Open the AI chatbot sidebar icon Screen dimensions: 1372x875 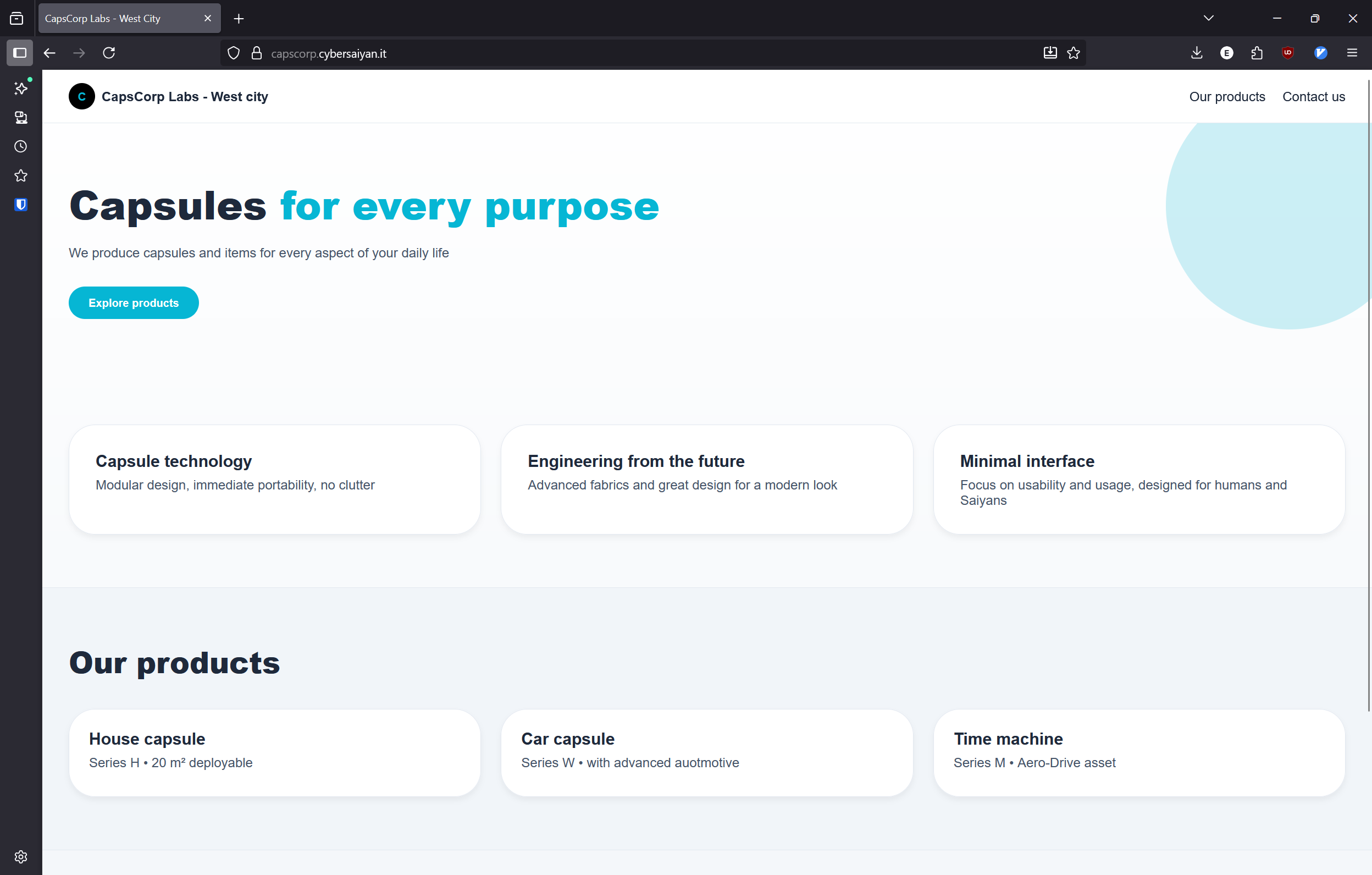click(x=21, y=88)
